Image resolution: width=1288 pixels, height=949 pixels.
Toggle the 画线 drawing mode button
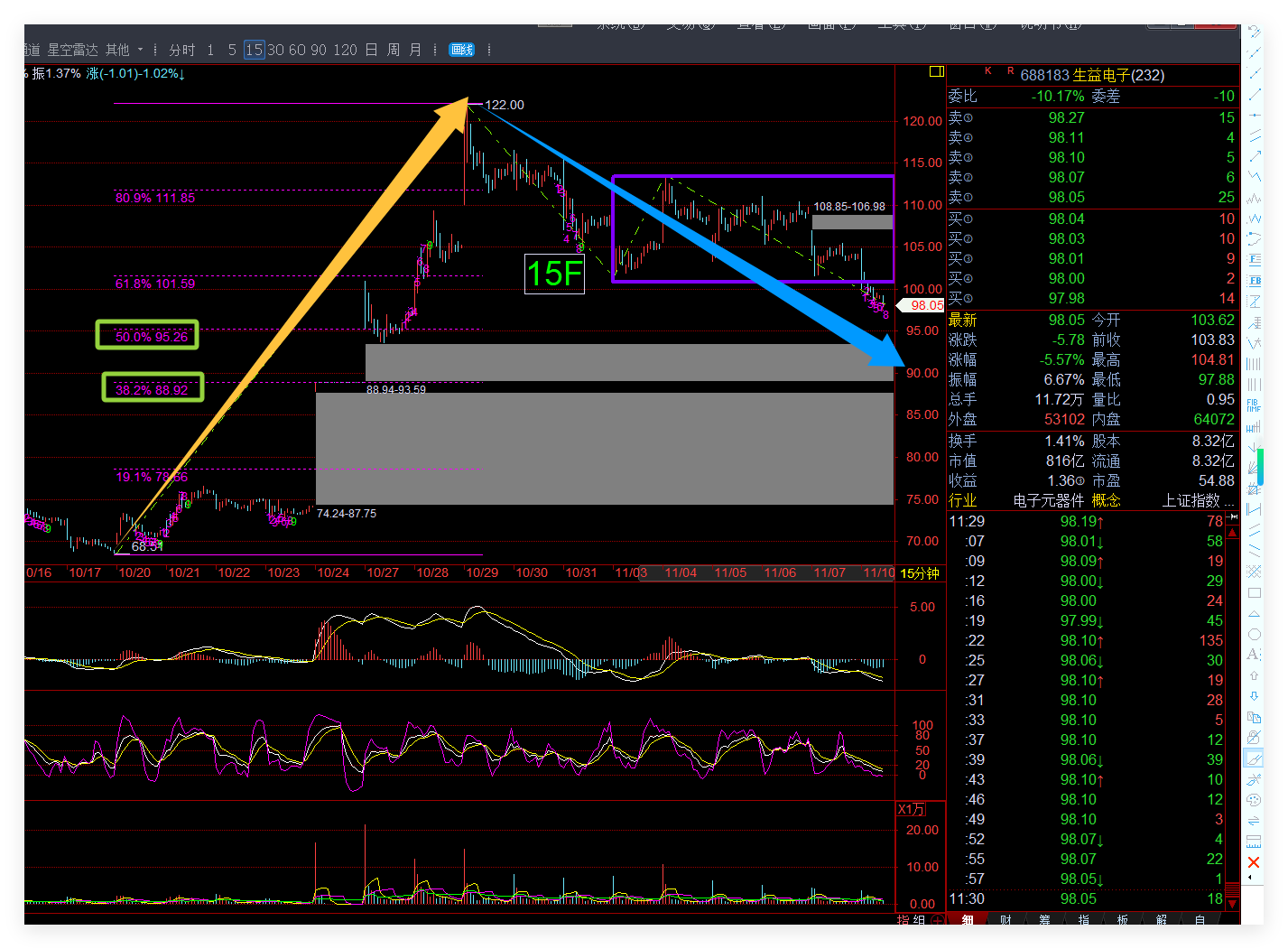(x=462, y=50)
